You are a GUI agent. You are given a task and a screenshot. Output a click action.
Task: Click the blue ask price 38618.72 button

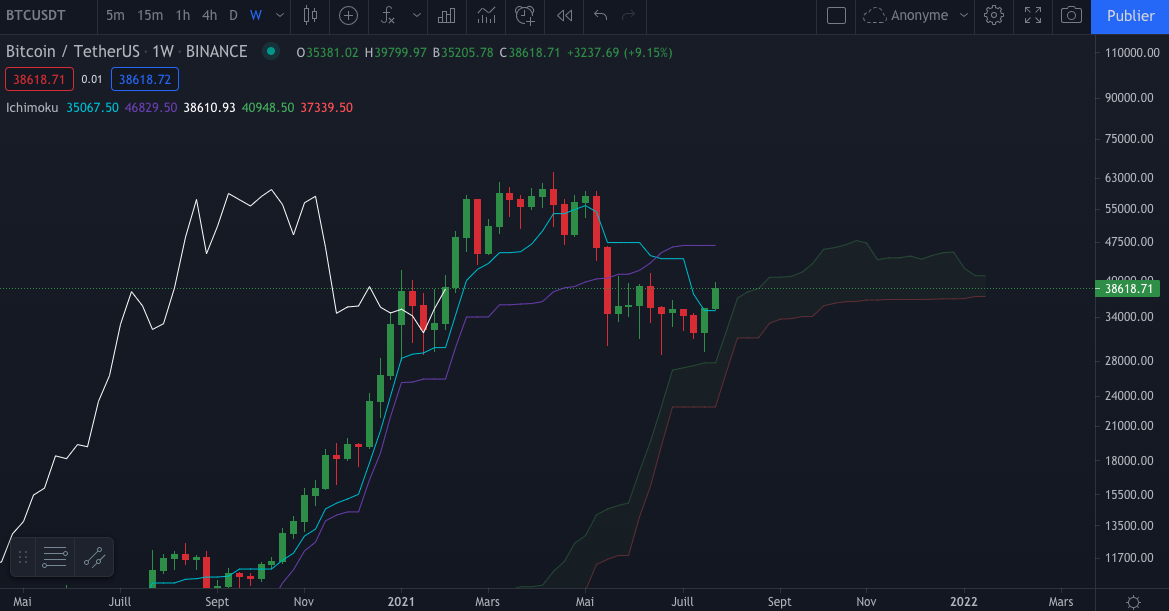tap(144, 79)
